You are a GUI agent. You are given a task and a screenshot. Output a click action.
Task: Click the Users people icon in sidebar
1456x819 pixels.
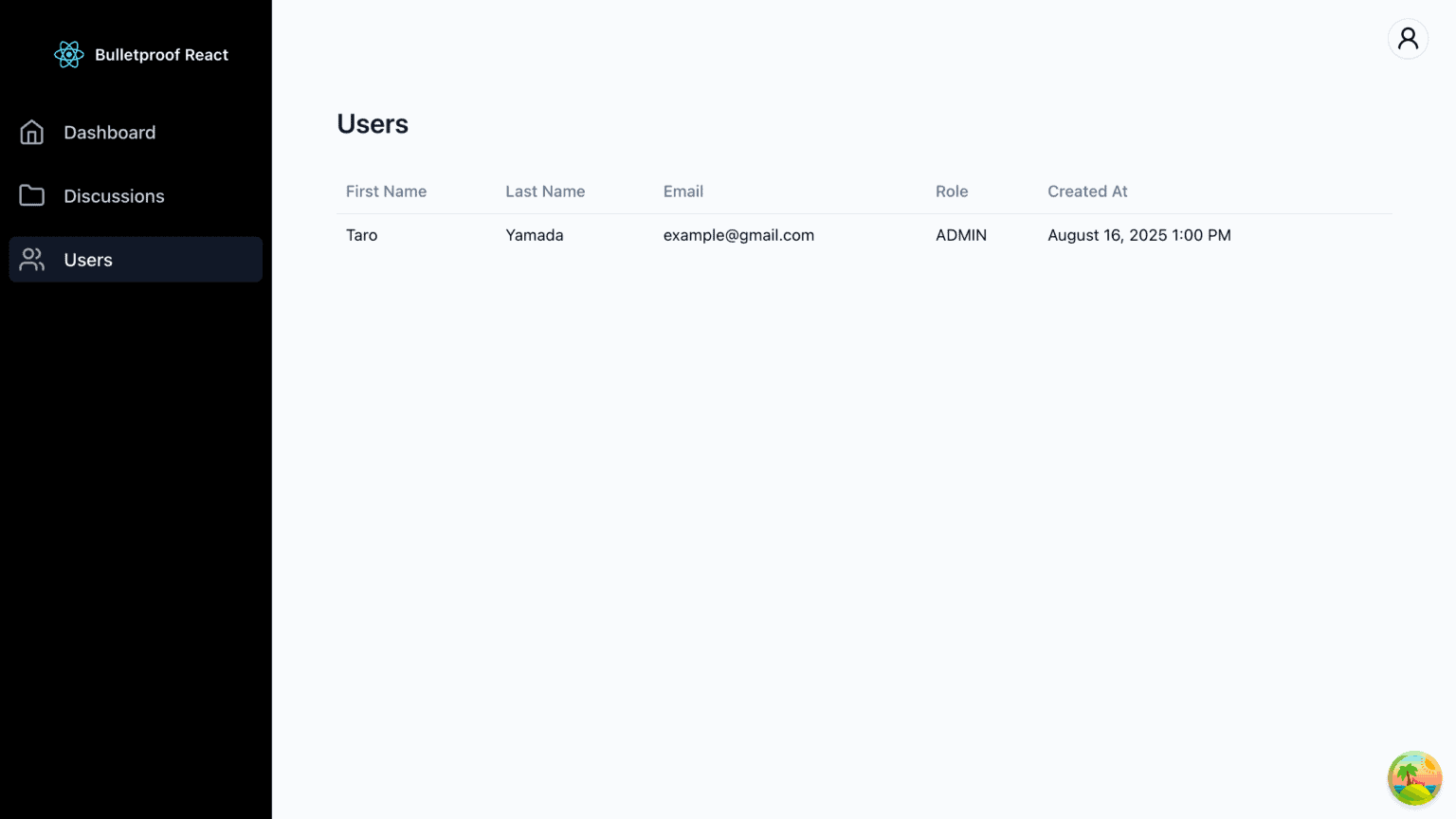32,260
